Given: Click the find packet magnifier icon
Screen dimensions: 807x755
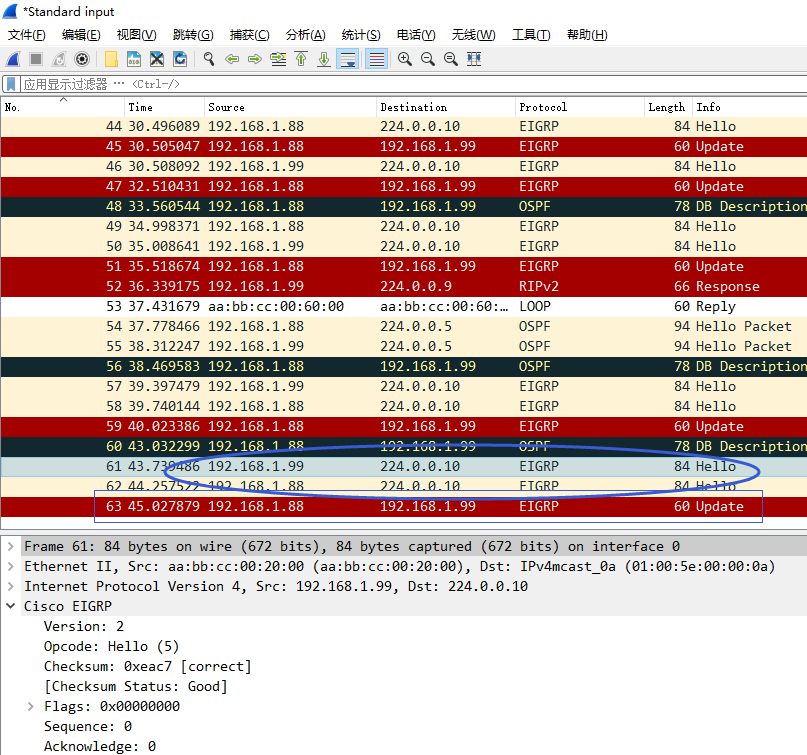Looking at the screenshot, I should [x=209, y=59].
